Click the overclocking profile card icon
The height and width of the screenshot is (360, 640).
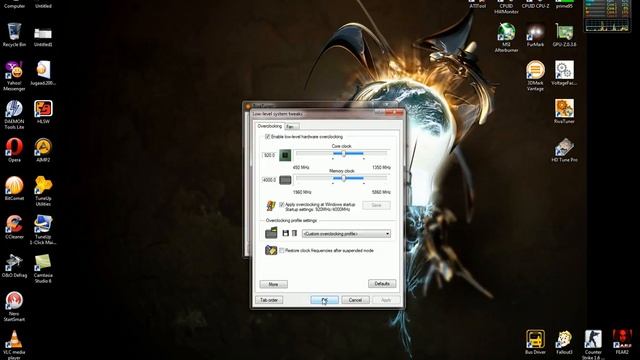[x=271, y=233]
